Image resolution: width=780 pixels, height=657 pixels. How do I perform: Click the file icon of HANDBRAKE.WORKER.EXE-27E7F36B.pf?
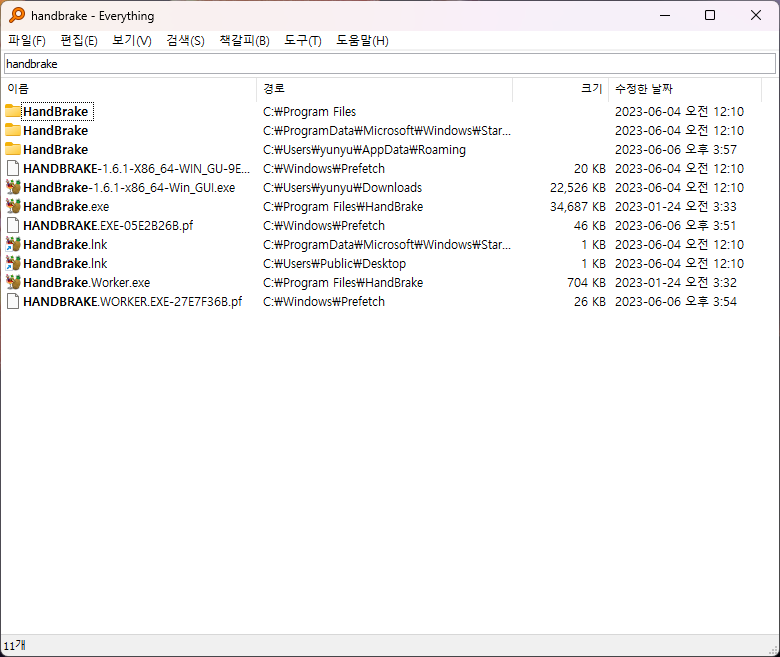(x=13, y=301)
